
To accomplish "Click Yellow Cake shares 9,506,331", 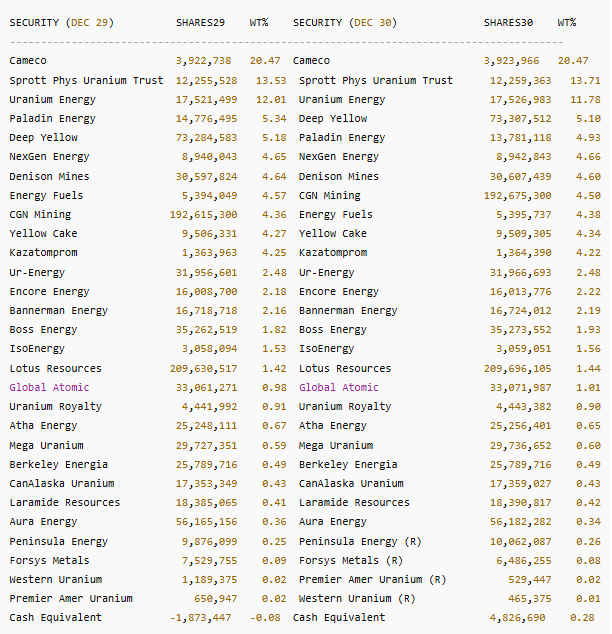I will 209,234.
